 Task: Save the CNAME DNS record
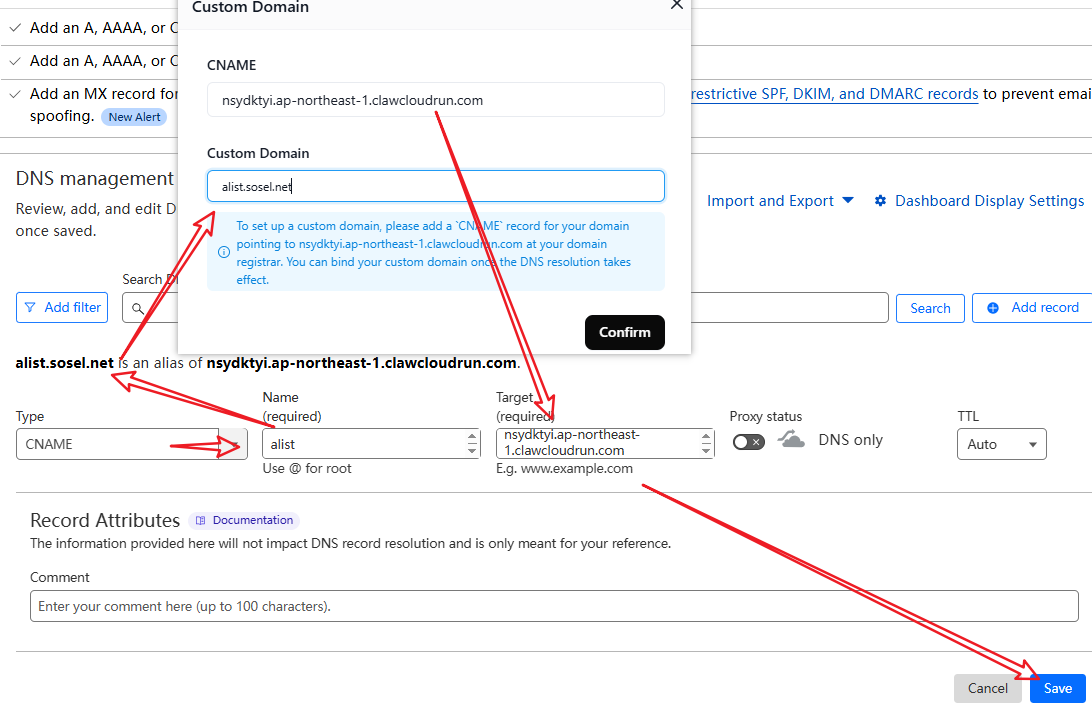click(1057, 688)
